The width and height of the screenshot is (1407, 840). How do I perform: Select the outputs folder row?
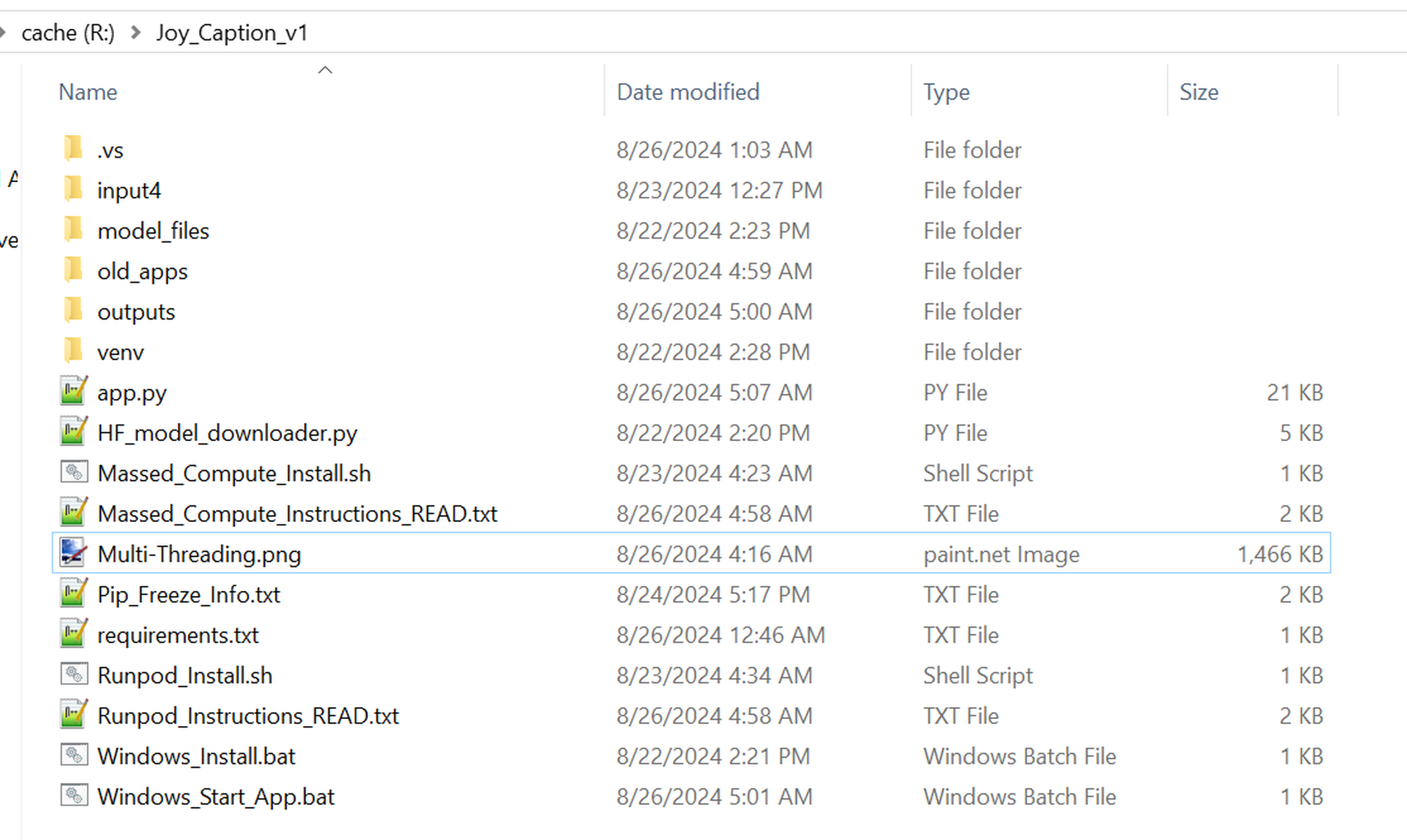click(692, 311)
